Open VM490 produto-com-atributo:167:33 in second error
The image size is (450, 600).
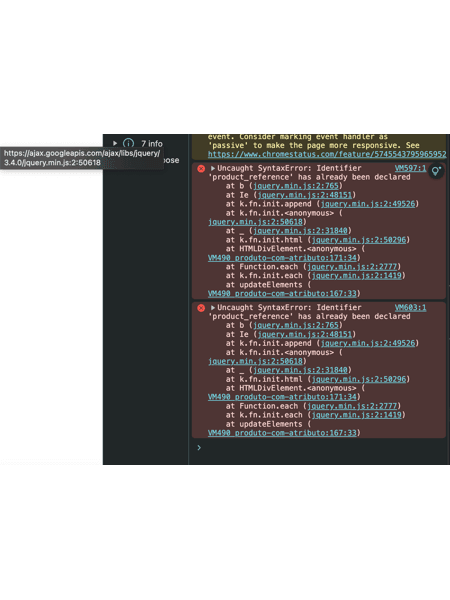click(282, 433)
